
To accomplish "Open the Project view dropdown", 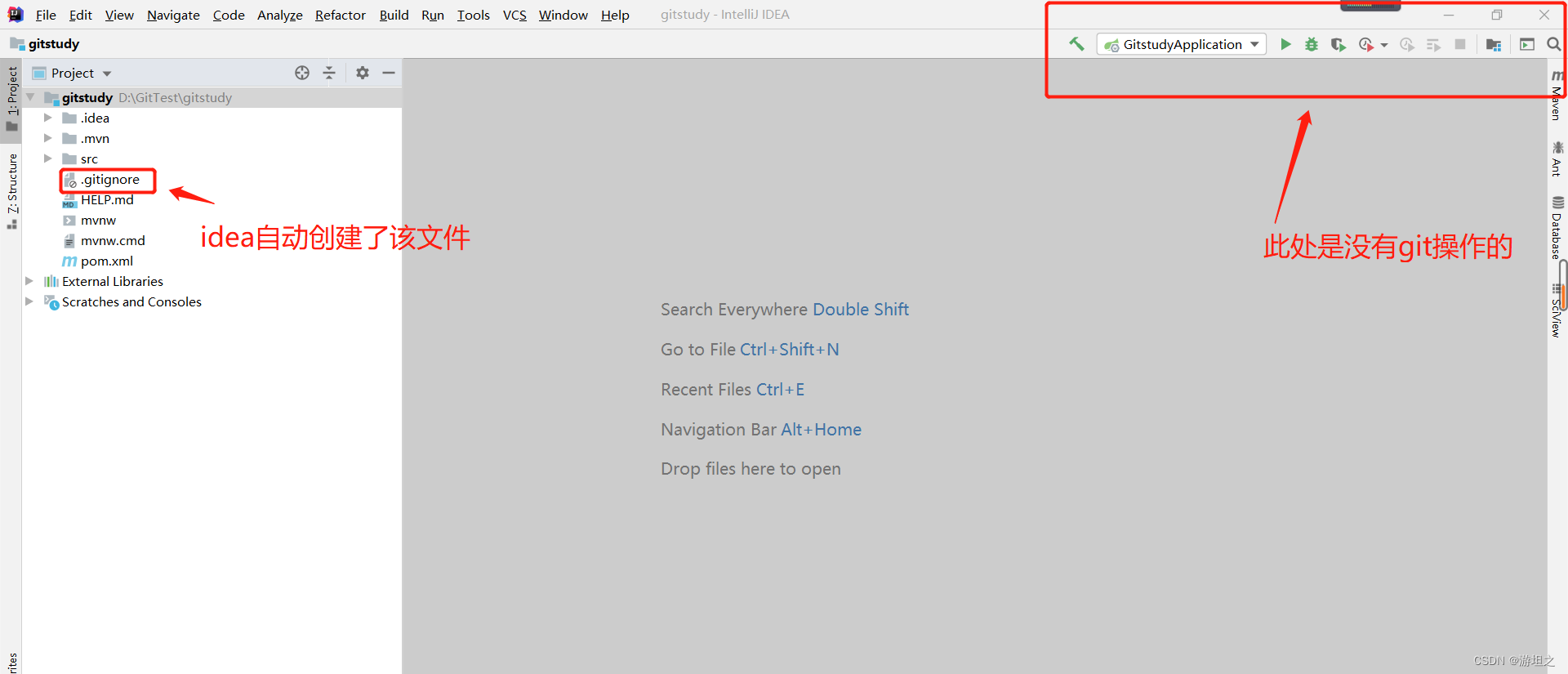I will point(72,73).
